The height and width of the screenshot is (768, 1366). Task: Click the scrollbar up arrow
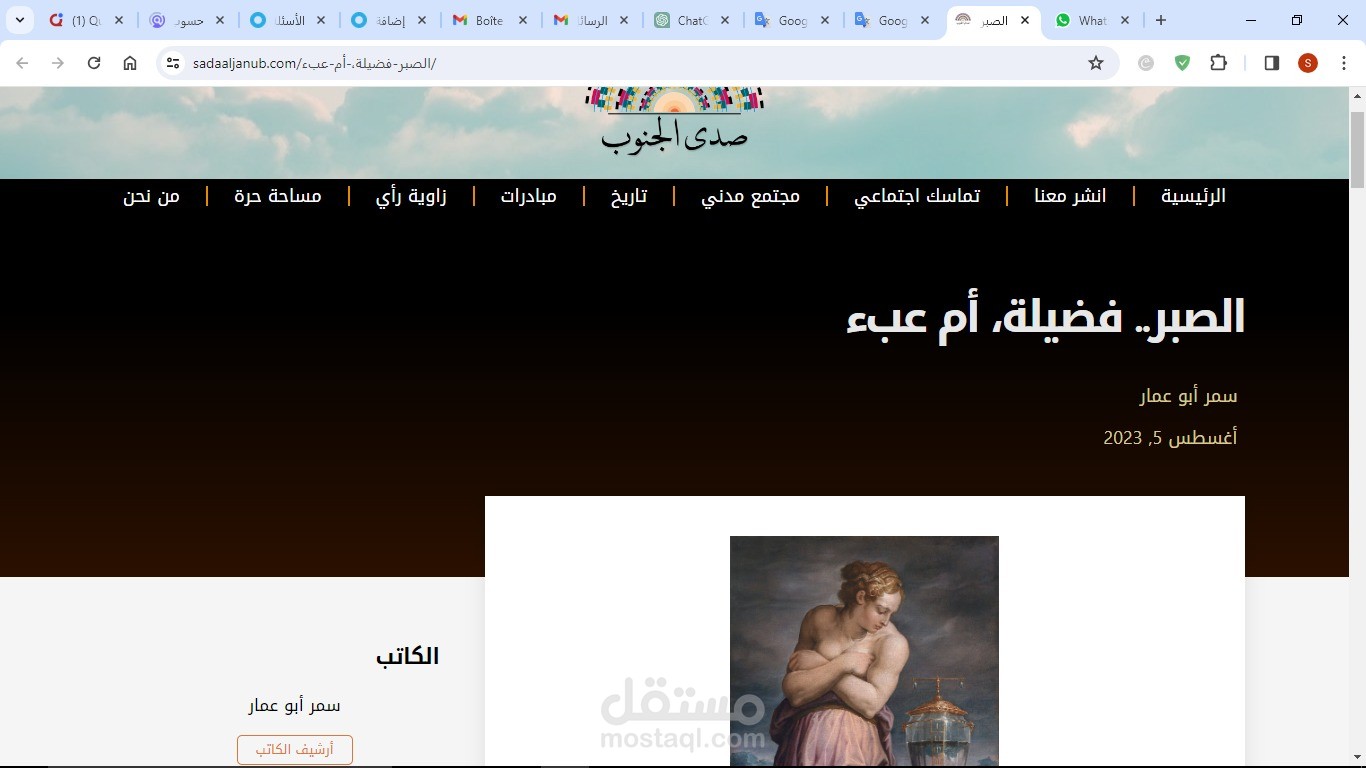click(x=1357, y=96)
